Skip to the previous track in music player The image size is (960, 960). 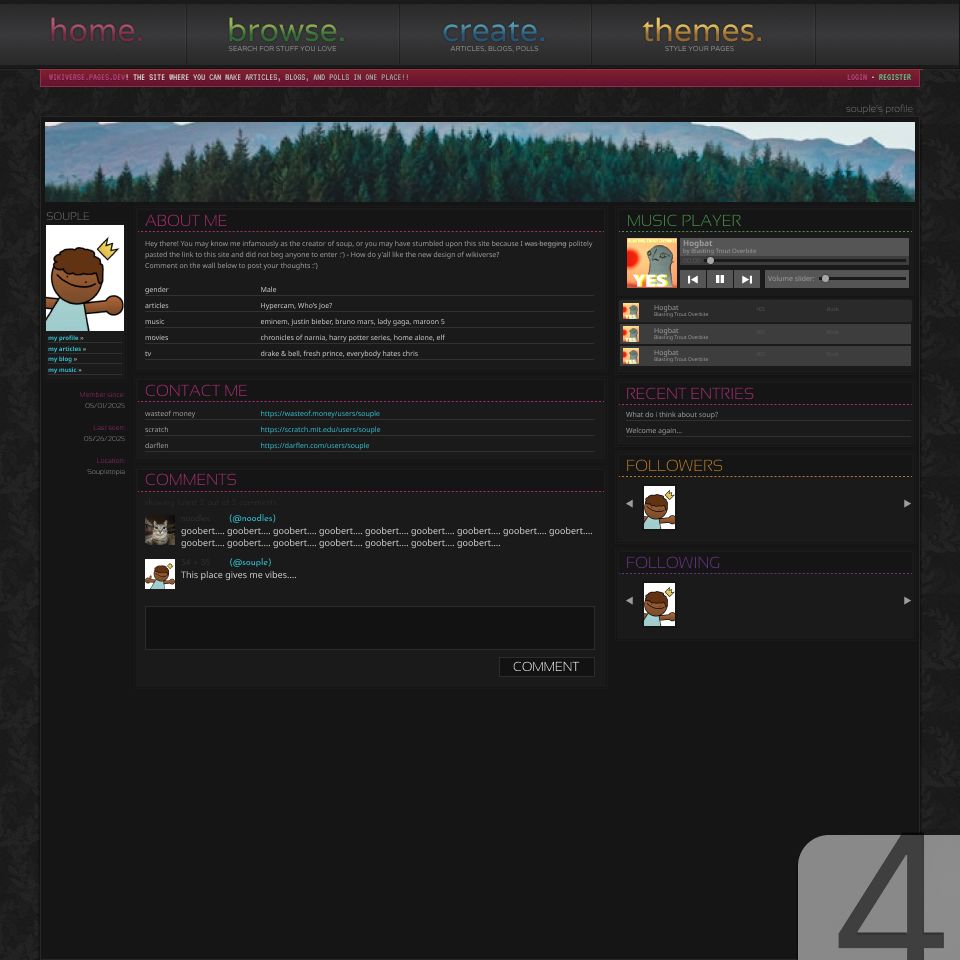click(692, 279)
